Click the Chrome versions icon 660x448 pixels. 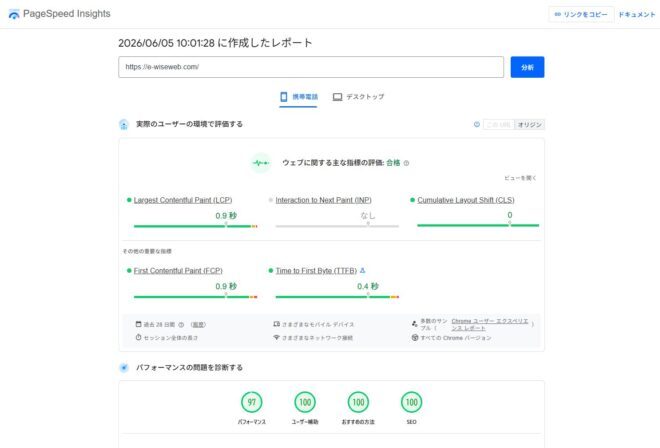tap(415, 337)
